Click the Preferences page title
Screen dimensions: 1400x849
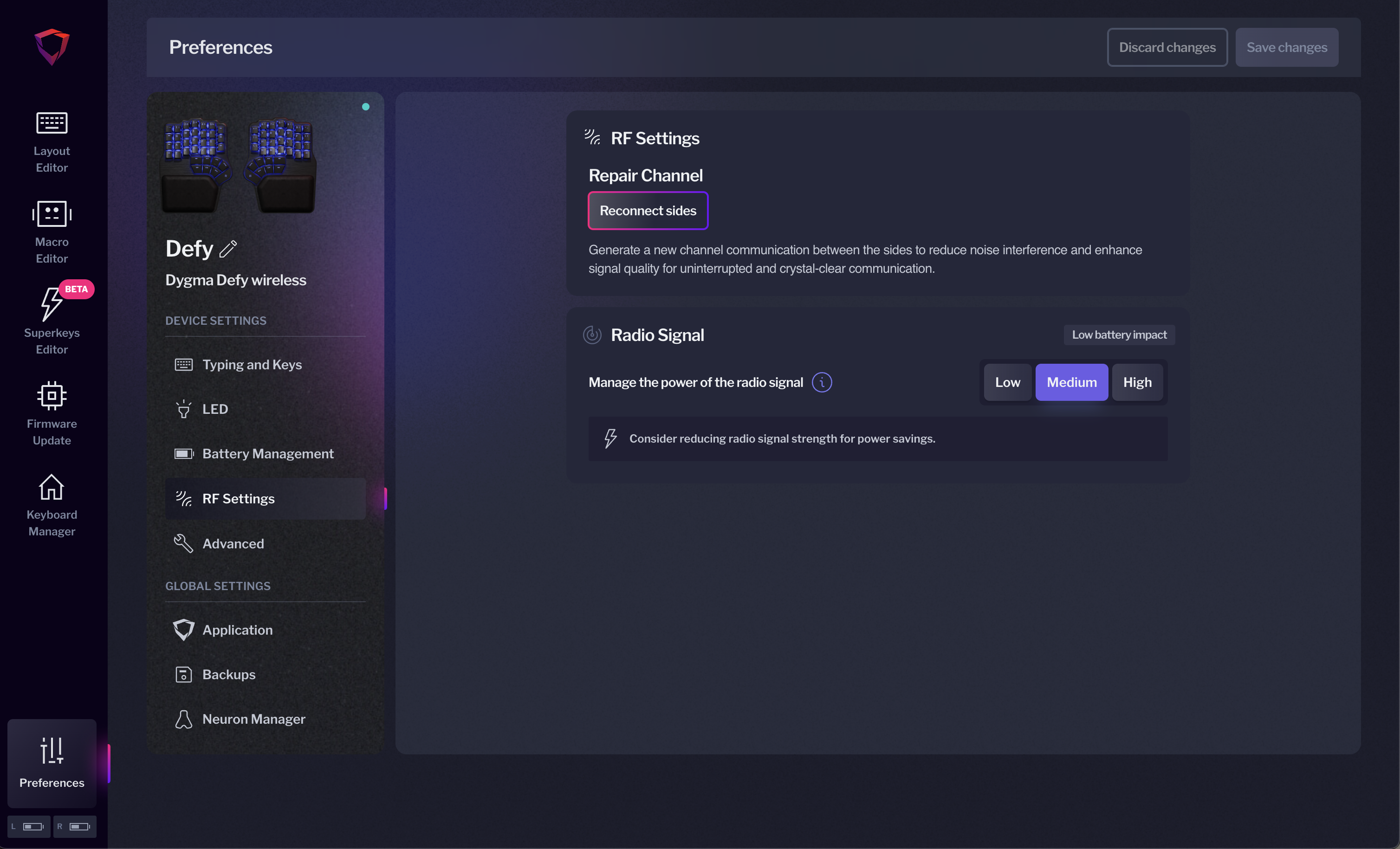click(220, 47)
